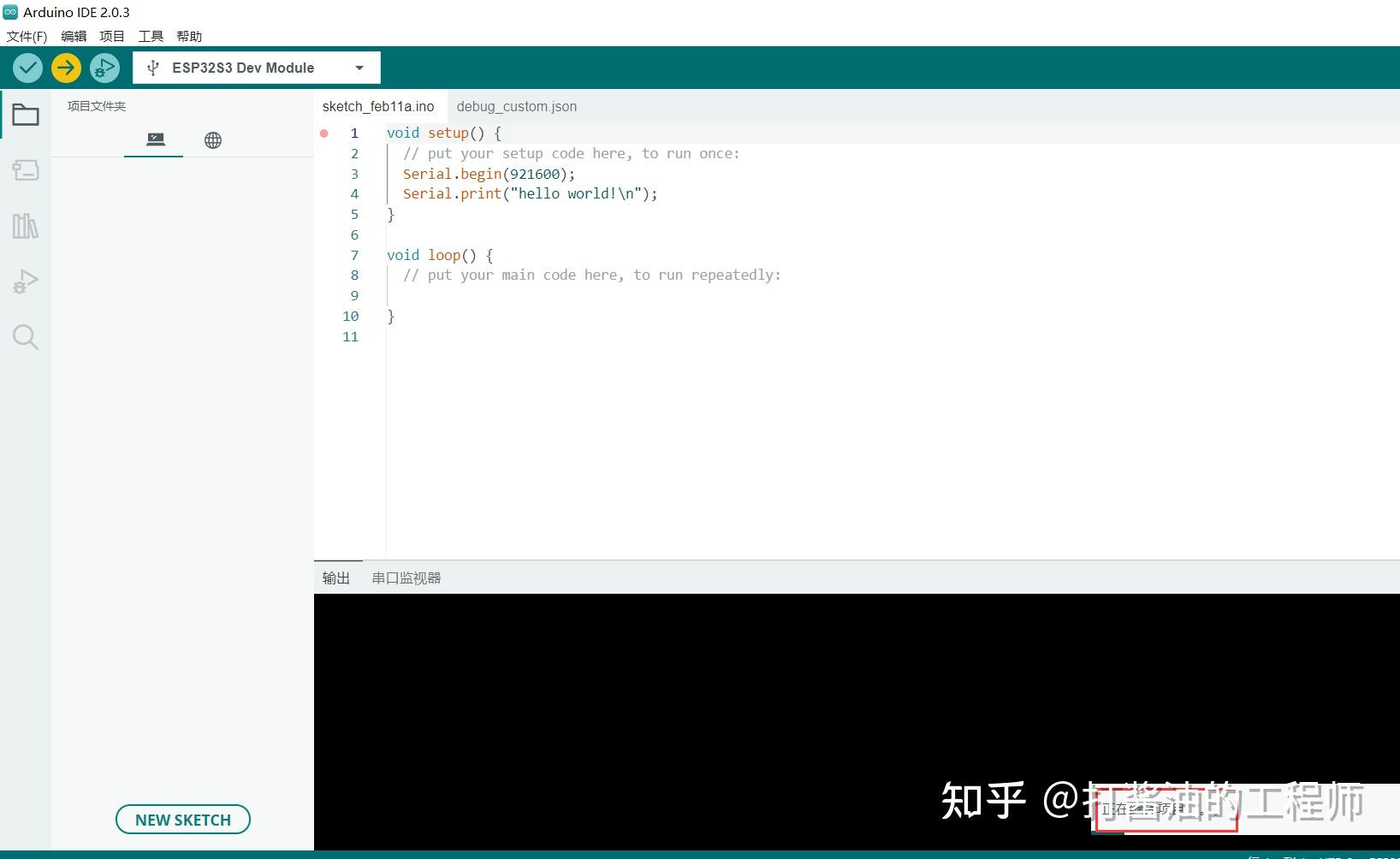This screenshot has width=1400, height=859.
Task: Switch to the 输出 output tab
Action: [x=335, y=578]
